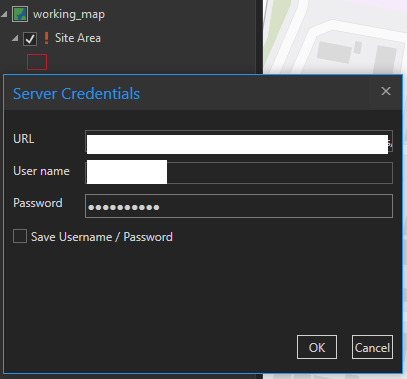
Task: Cancel the Server Credentials dialog
Action: pyautogui.click(x=372, y=347)
